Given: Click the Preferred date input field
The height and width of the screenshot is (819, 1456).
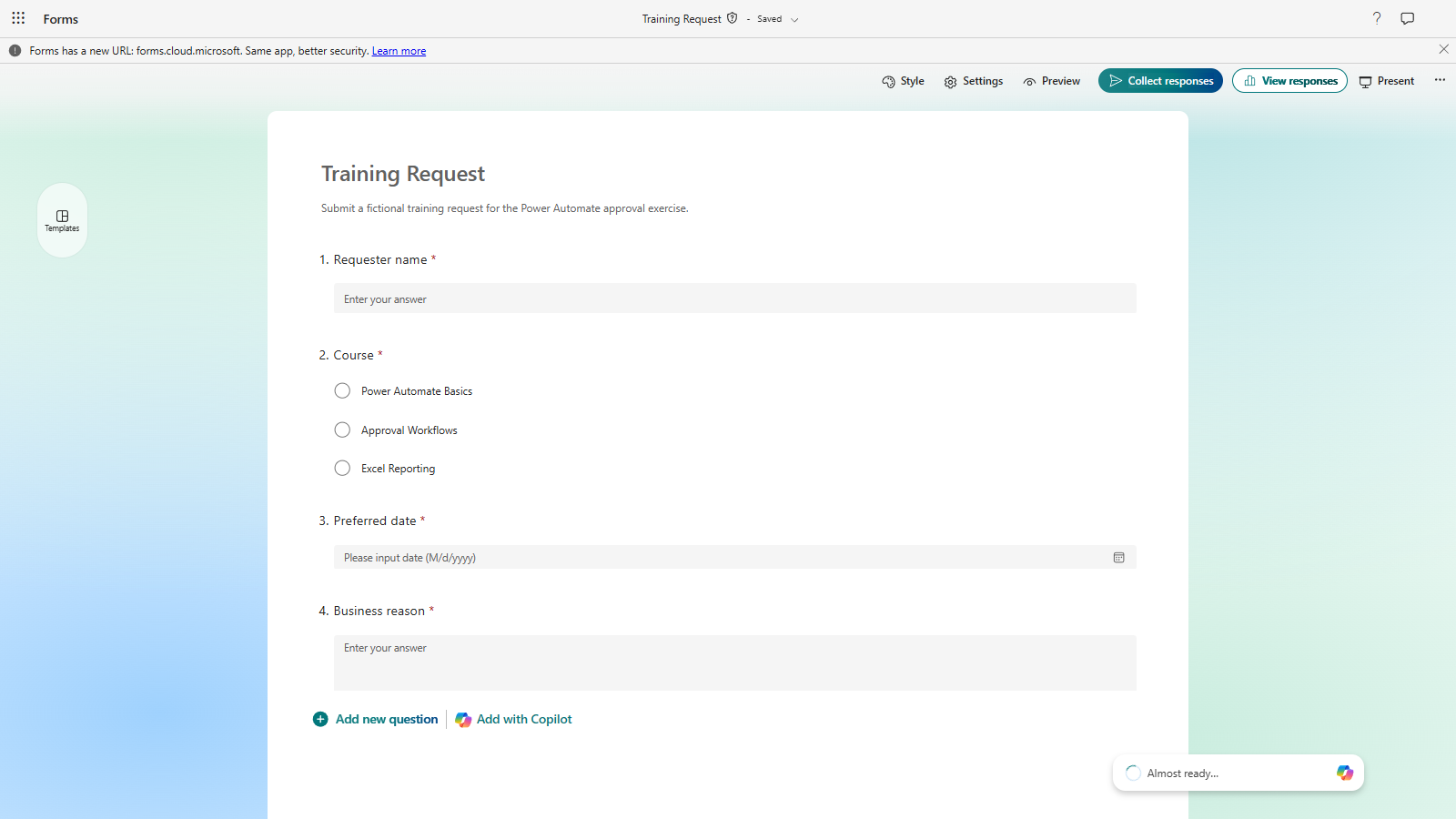Looking at the screenshot, I should pos(735,557).
